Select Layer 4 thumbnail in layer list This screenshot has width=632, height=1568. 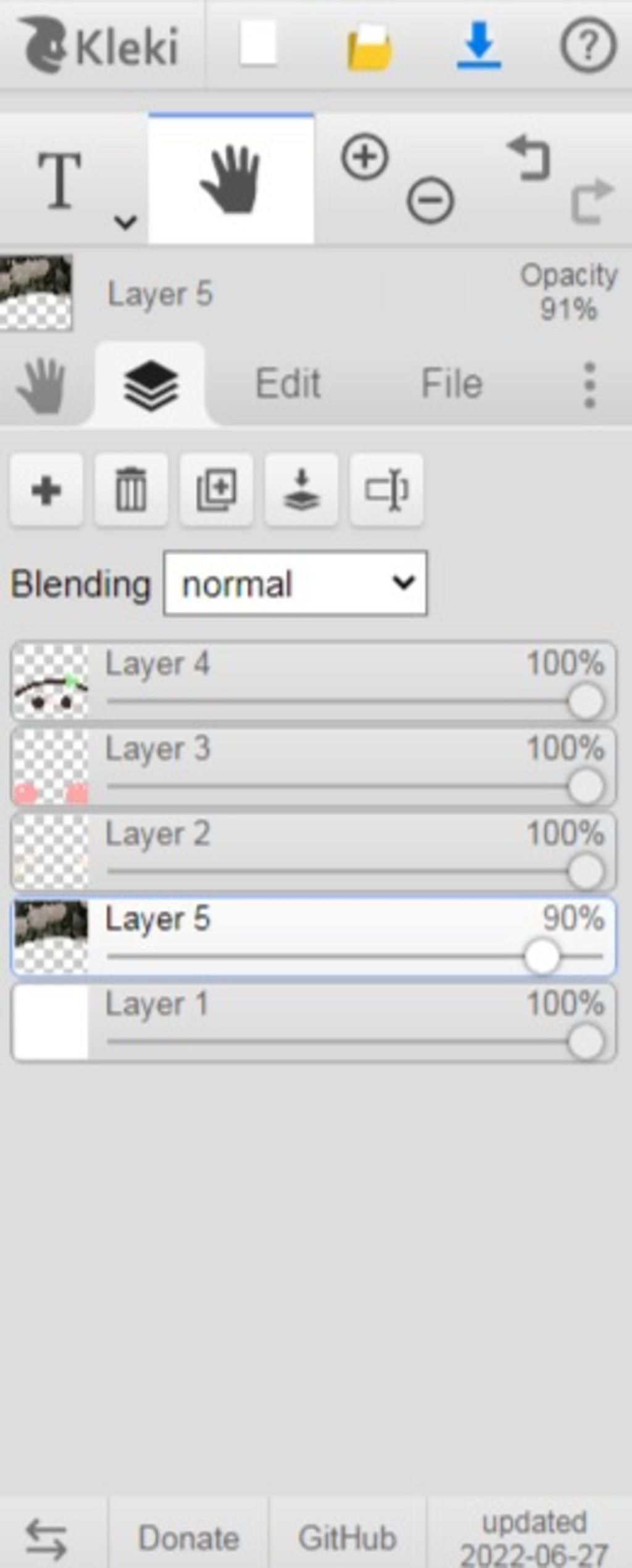pyautogui.click(x=51, y=682)
